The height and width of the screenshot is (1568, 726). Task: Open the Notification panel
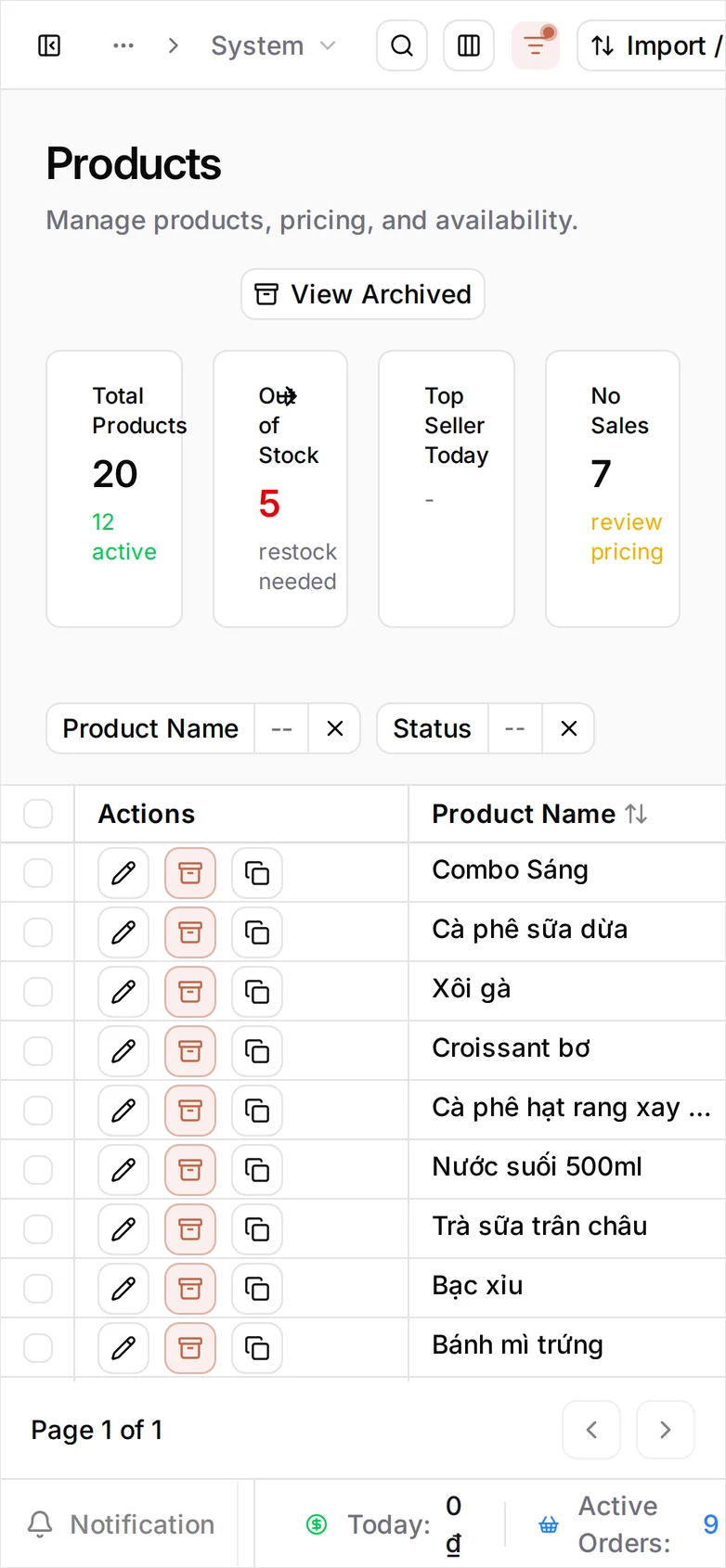click(x=120, y=1524)
